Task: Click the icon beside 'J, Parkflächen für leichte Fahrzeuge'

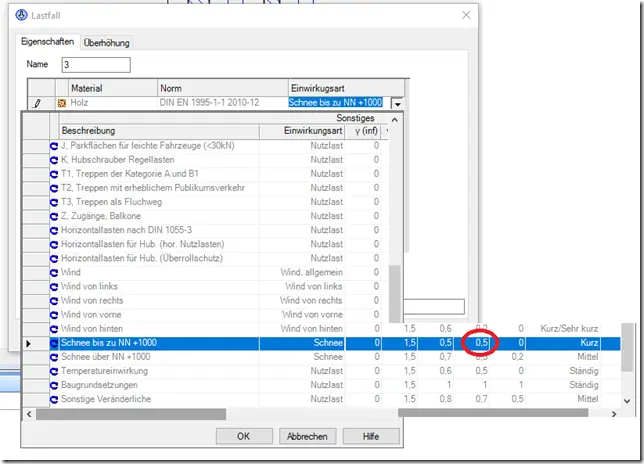Action: pyautogui.click(x=54, y=146)
